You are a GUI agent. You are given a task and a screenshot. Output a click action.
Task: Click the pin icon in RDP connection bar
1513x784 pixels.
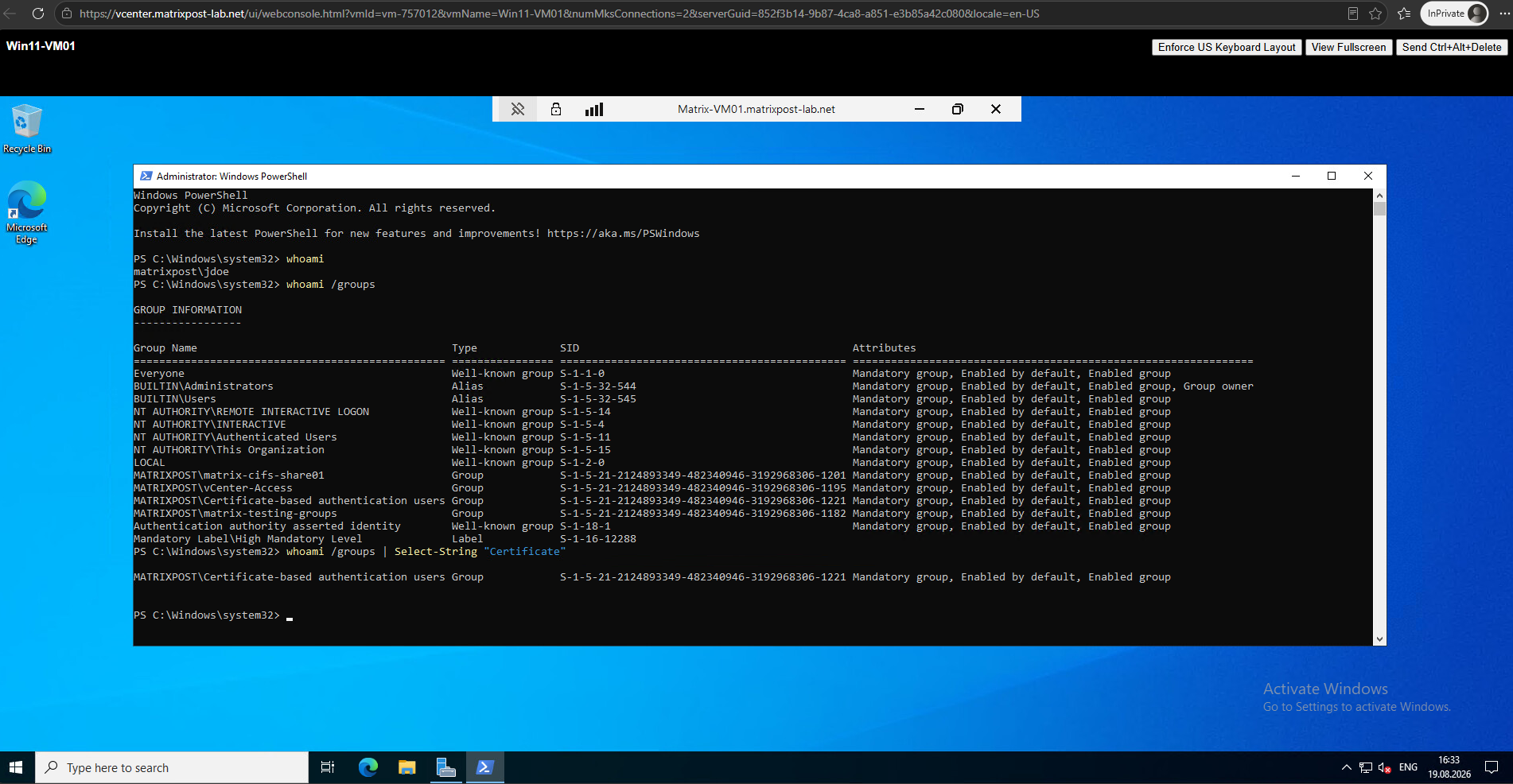518,109
